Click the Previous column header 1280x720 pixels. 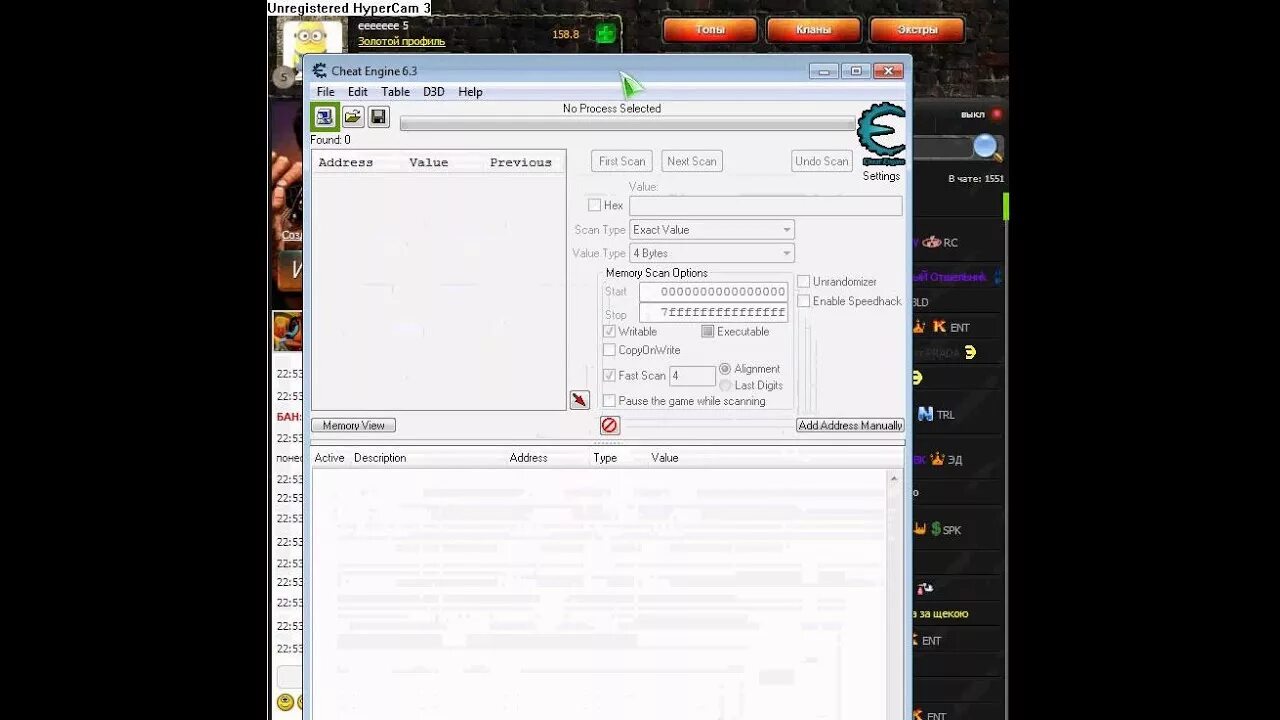tap(521, 162)
